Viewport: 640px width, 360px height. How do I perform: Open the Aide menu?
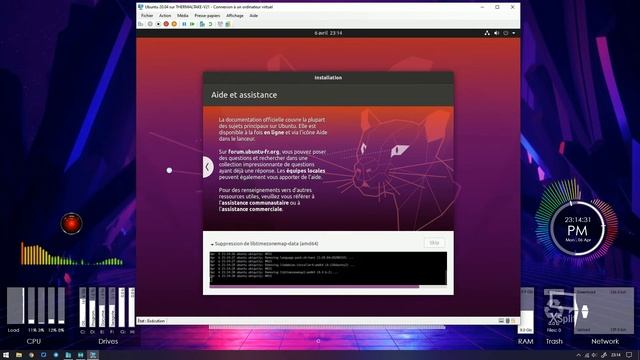coord(253,16)
